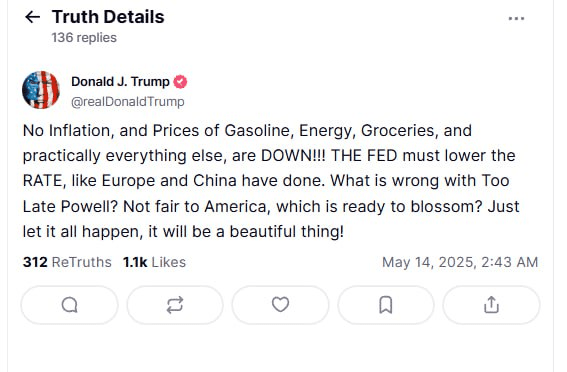567x372 pixels.
Task: View the 1.1k Likes list
Action: coord(154,262)
